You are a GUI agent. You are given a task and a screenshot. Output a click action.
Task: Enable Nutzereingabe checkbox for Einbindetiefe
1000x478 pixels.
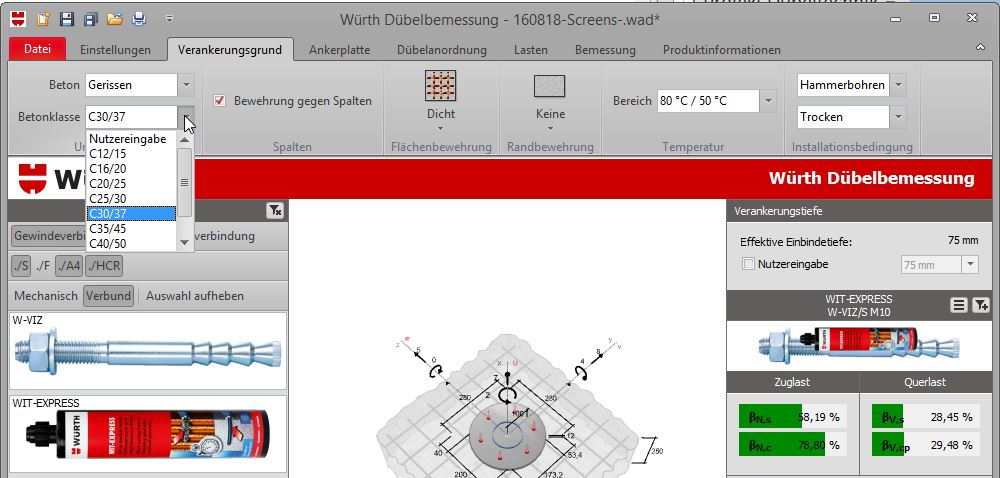[748, 264]
